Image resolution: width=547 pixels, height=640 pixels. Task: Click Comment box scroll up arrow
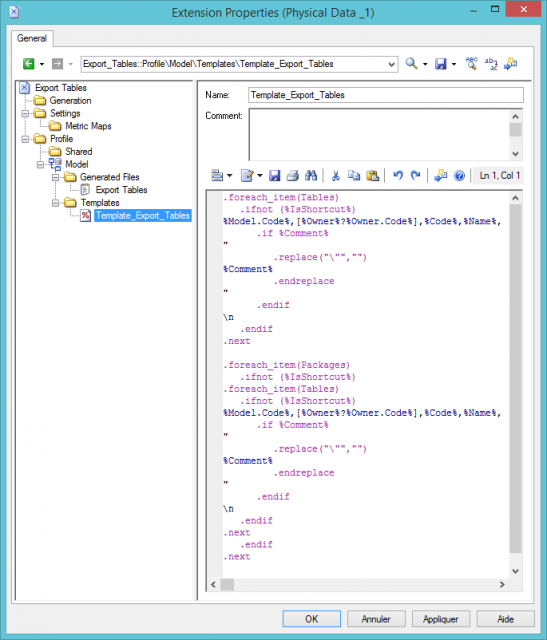click(515, 117)
